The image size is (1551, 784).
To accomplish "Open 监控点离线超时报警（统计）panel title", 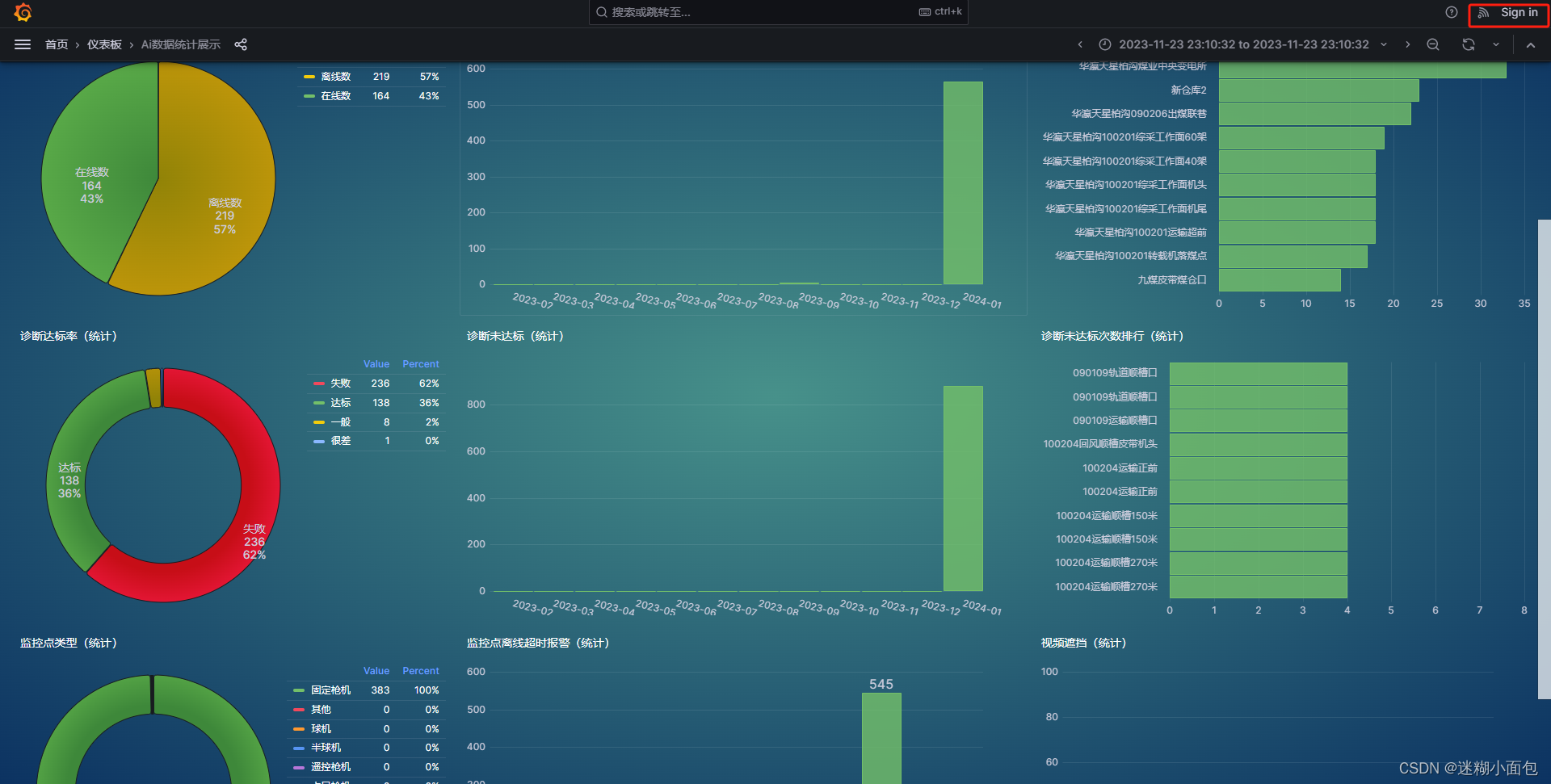I will tap(538, 643).
